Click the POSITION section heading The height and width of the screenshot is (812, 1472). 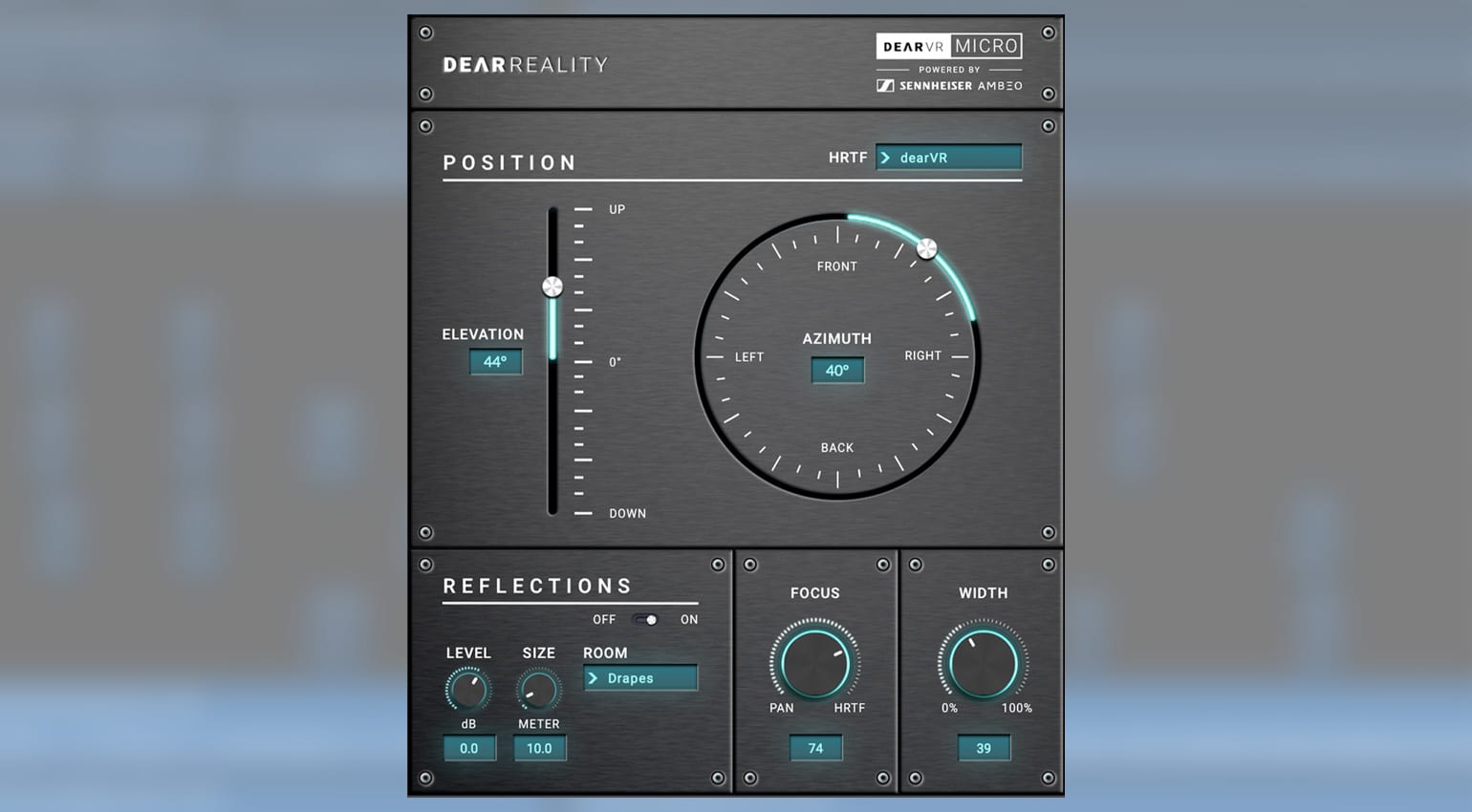pyautogui.click(x=510, y=163)
